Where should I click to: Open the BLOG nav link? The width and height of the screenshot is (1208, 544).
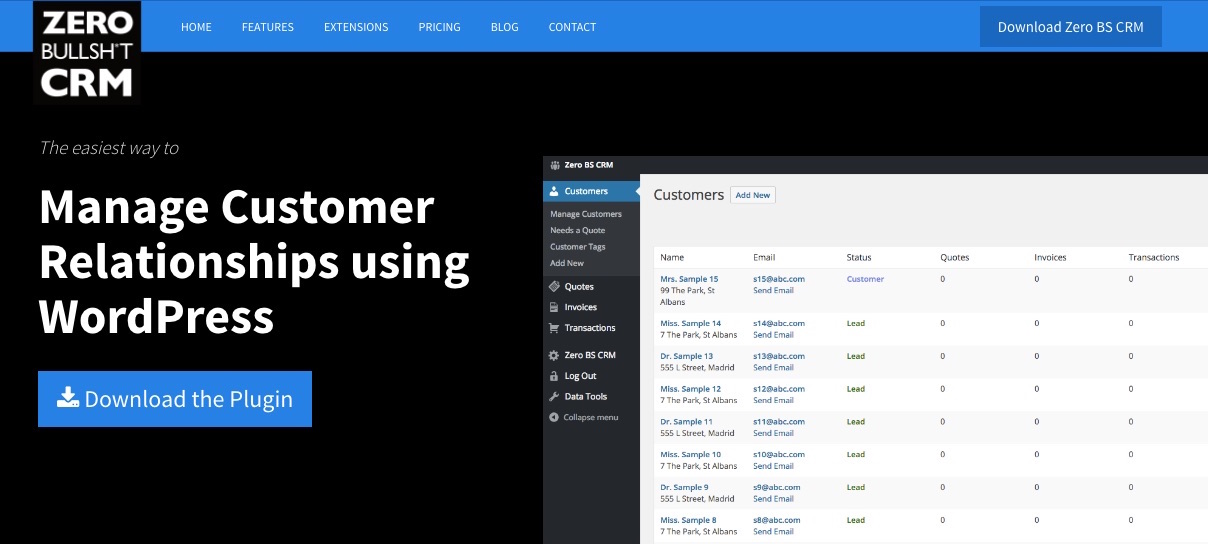click(x=505, y=27)
